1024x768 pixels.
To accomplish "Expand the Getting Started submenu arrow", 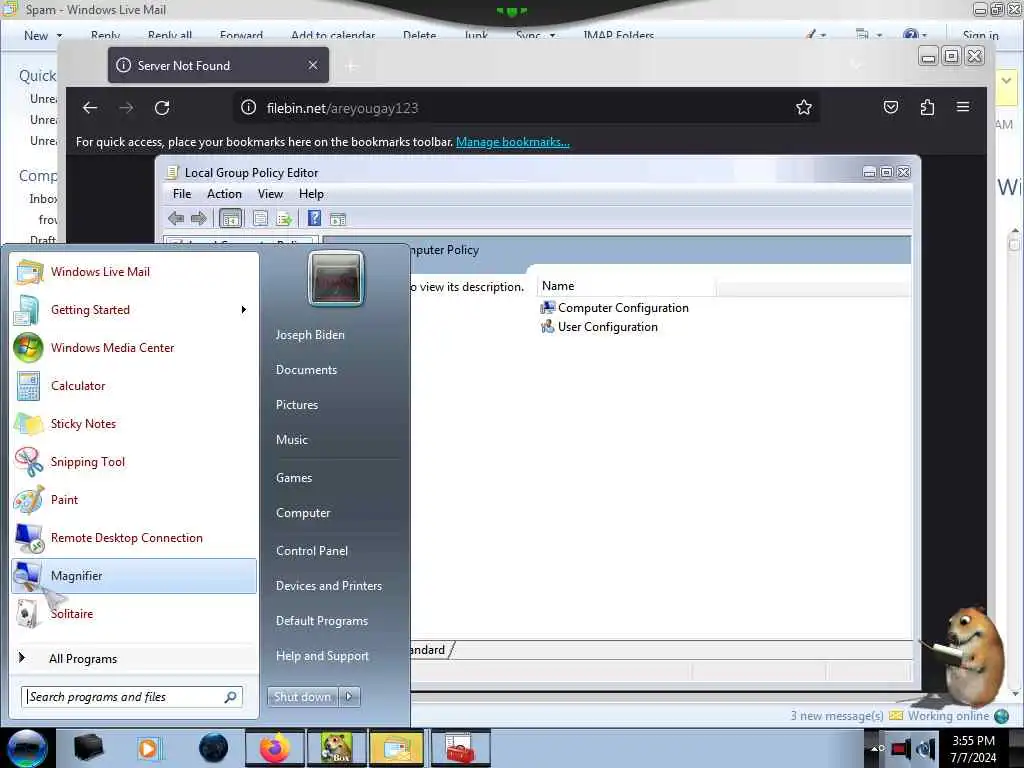I will coord(244,310).
